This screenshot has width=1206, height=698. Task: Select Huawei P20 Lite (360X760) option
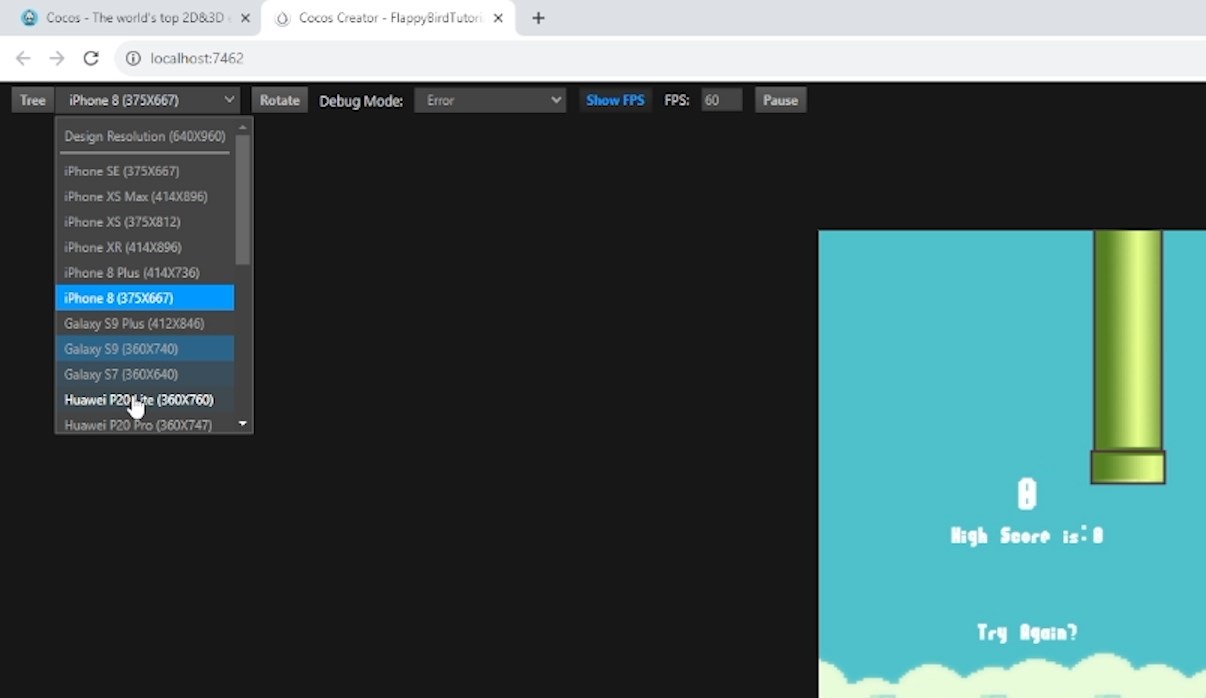coord(140,400)
